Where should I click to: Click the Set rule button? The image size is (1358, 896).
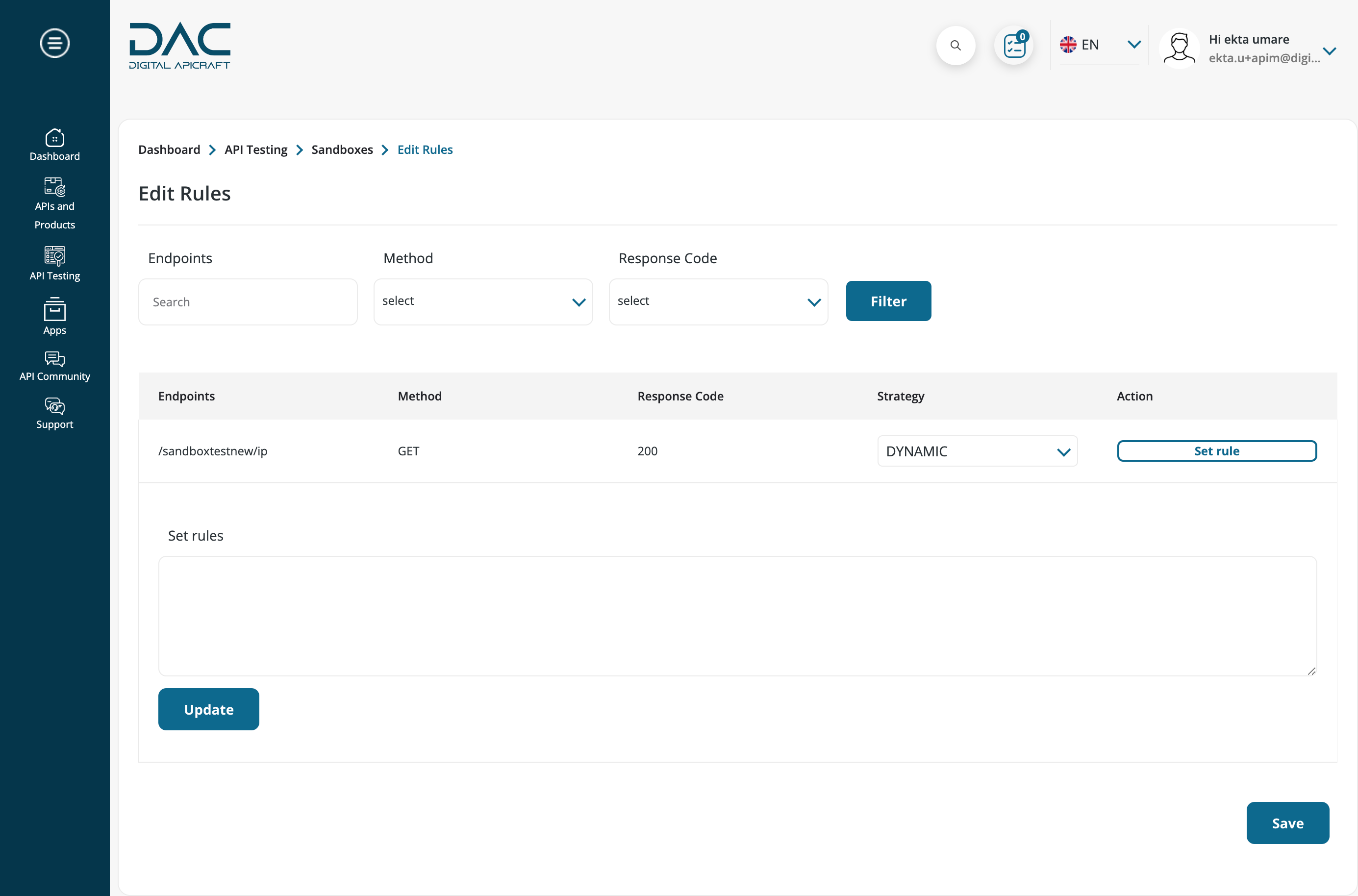click(1217, 451)
